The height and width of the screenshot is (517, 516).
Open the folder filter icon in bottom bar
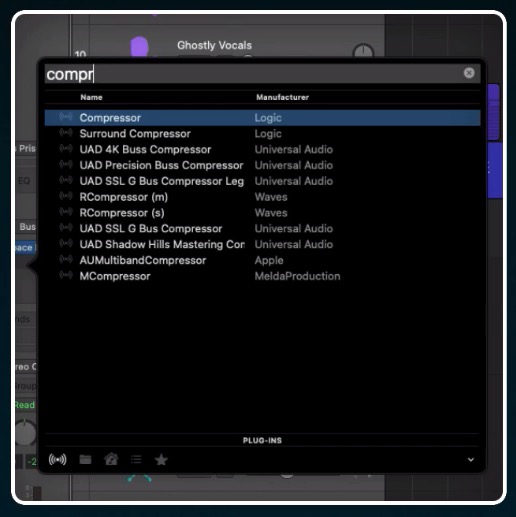[85, 459]
